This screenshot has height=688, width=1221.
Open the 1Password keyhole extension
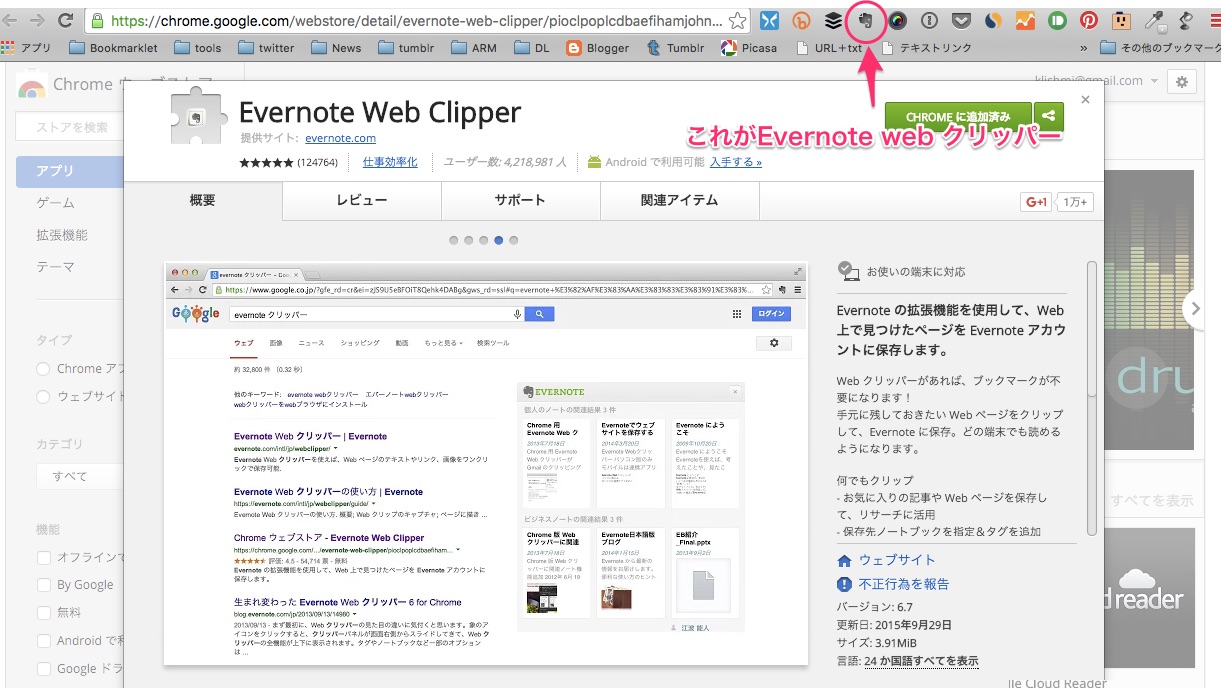pyautogui.click(x=929, y=20)
